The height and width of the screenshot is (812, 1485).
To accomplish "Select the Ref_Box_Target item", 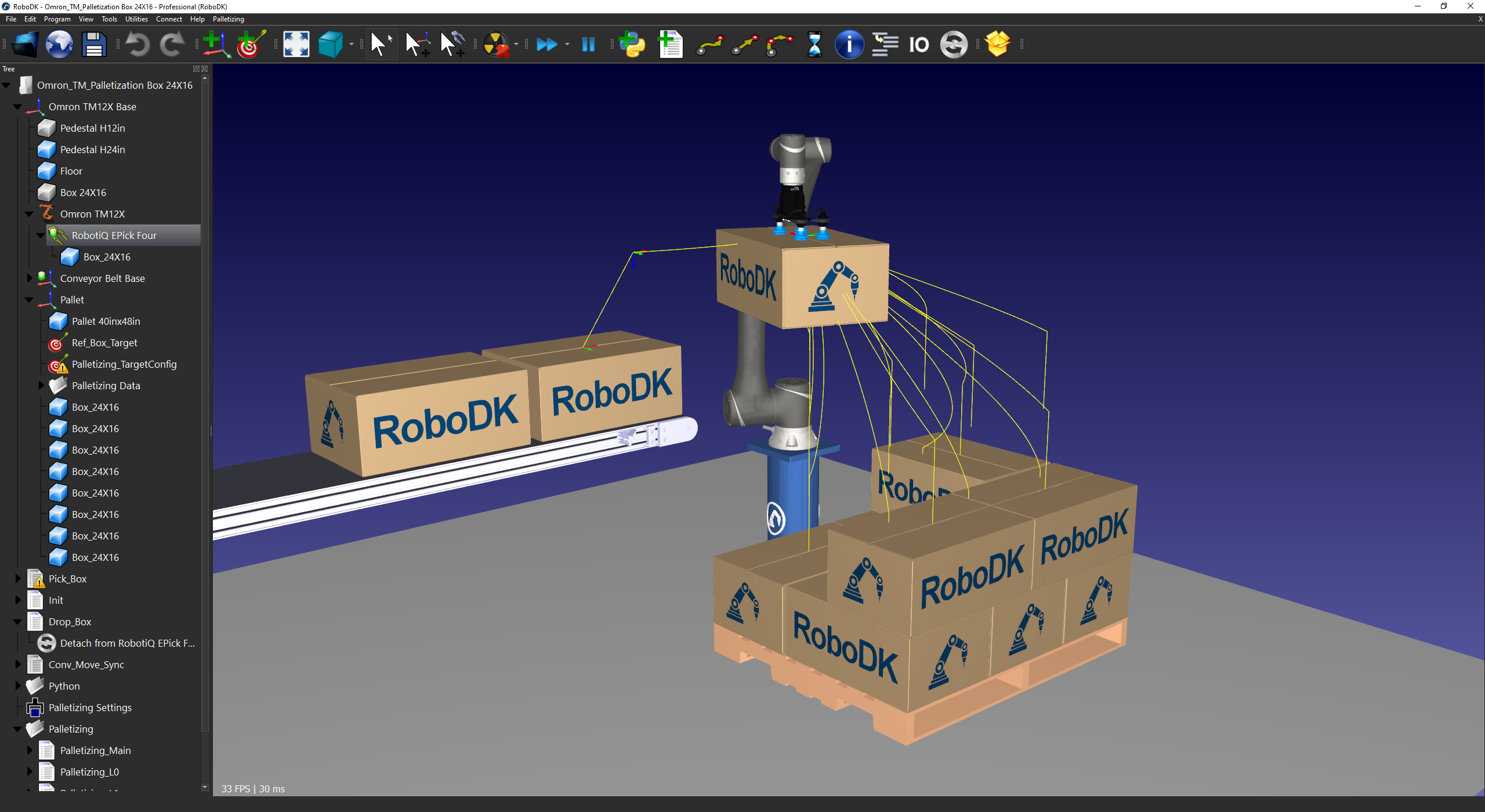I will point(104,343).
